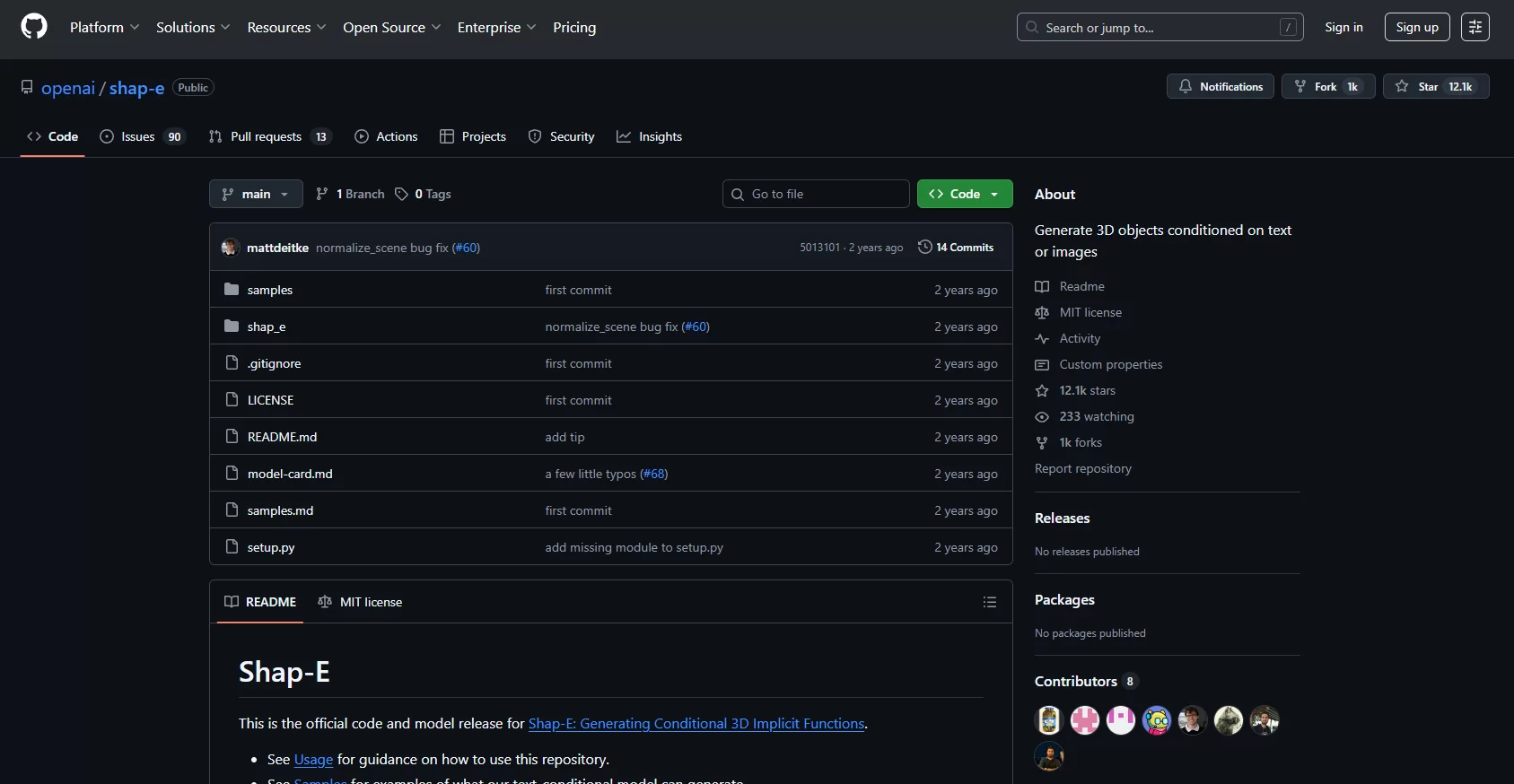This screenshot has width=1514, height=784.
Task: Expand the main branch dropdown
Action: tap(256, 194)
